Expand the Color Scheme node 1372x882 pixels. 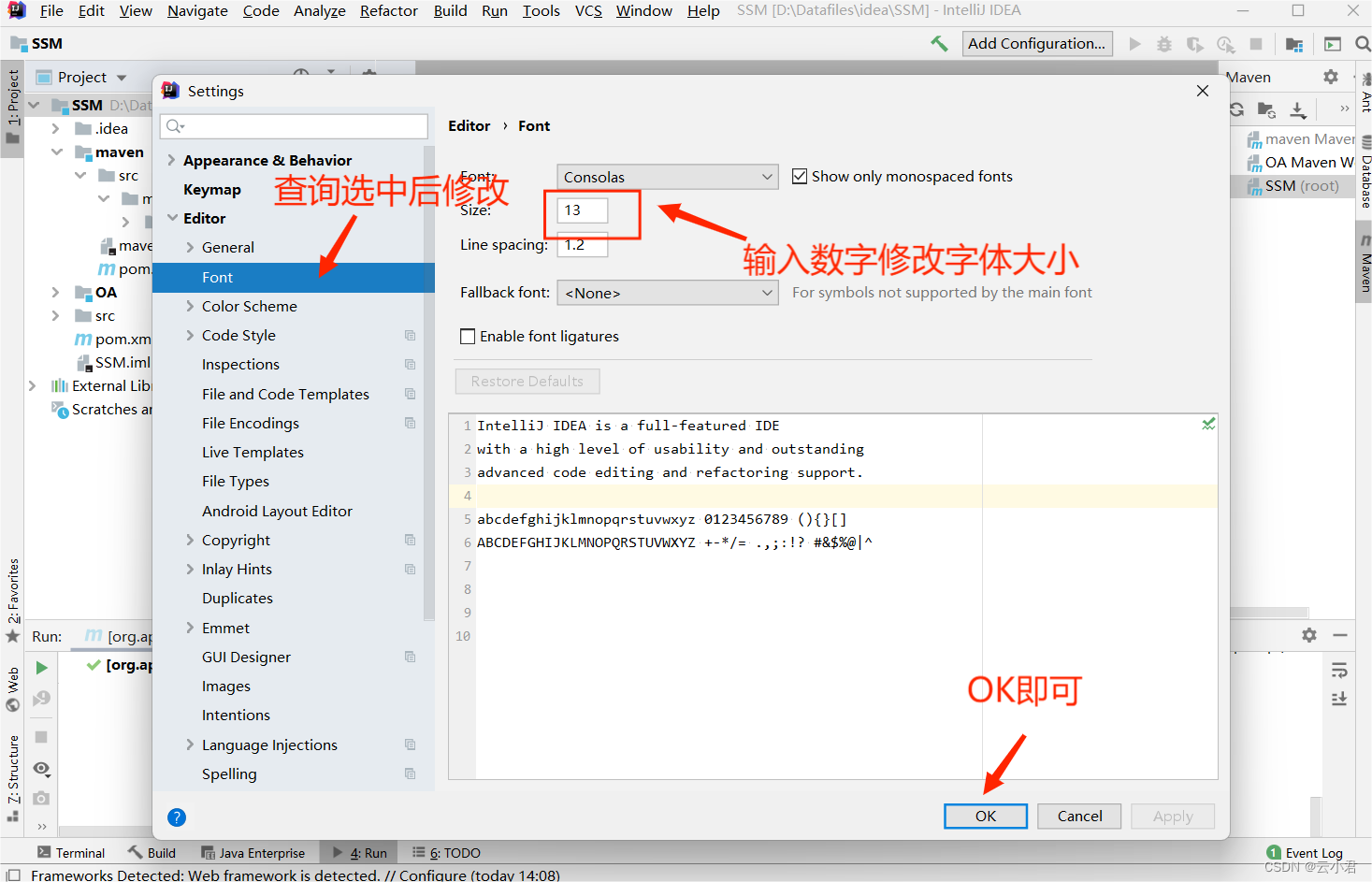tap(190, 306)
